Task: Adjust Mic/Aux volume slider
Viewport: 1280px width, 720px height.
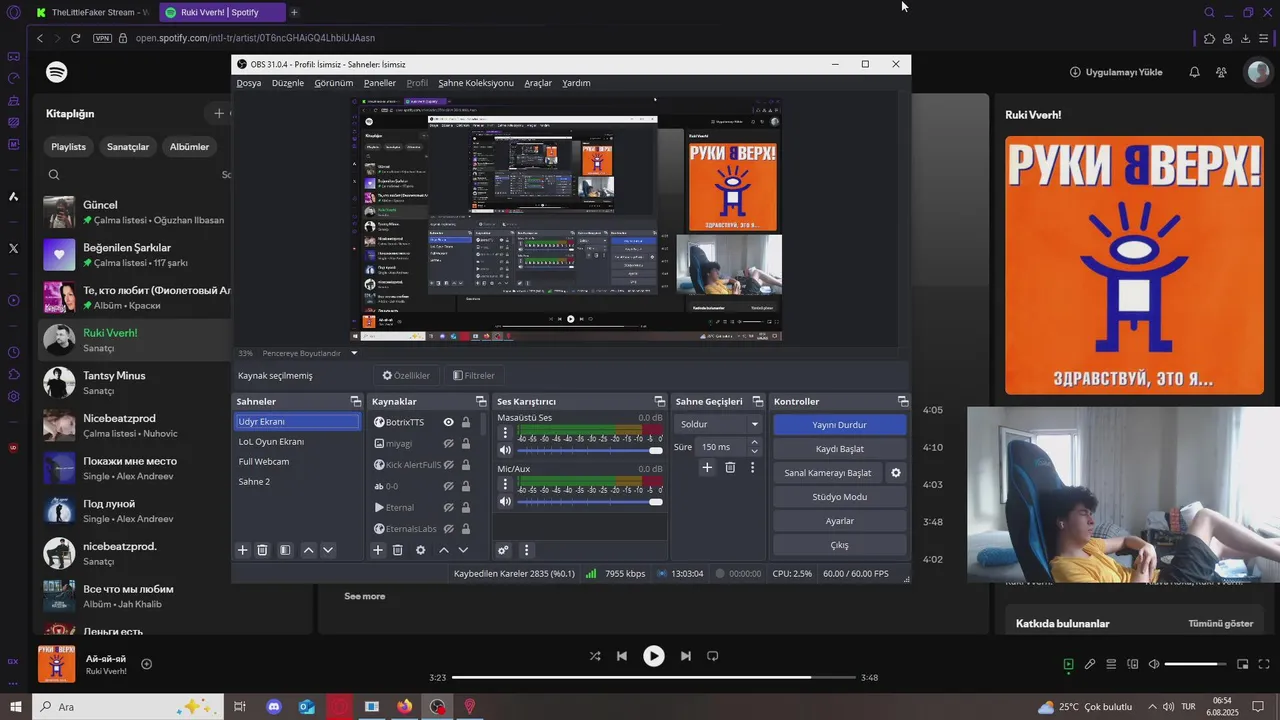Action: tap(589, 501)
